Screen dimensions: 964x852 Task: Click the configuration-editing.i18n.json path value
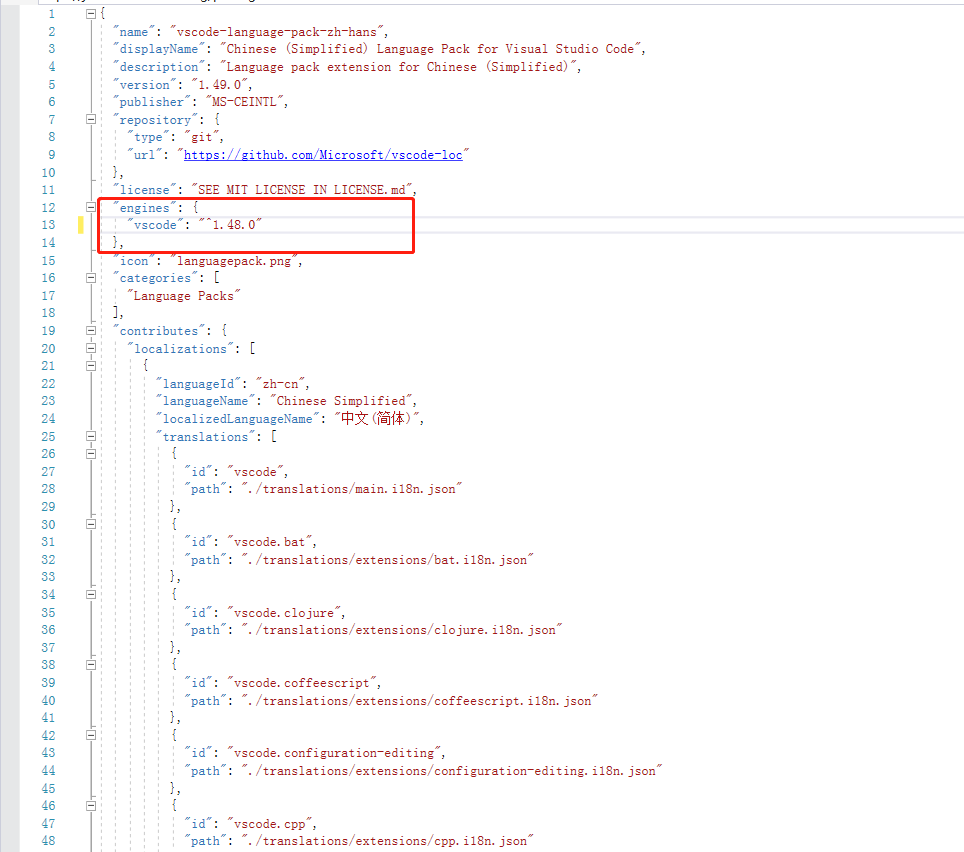(x=452, y=770)
